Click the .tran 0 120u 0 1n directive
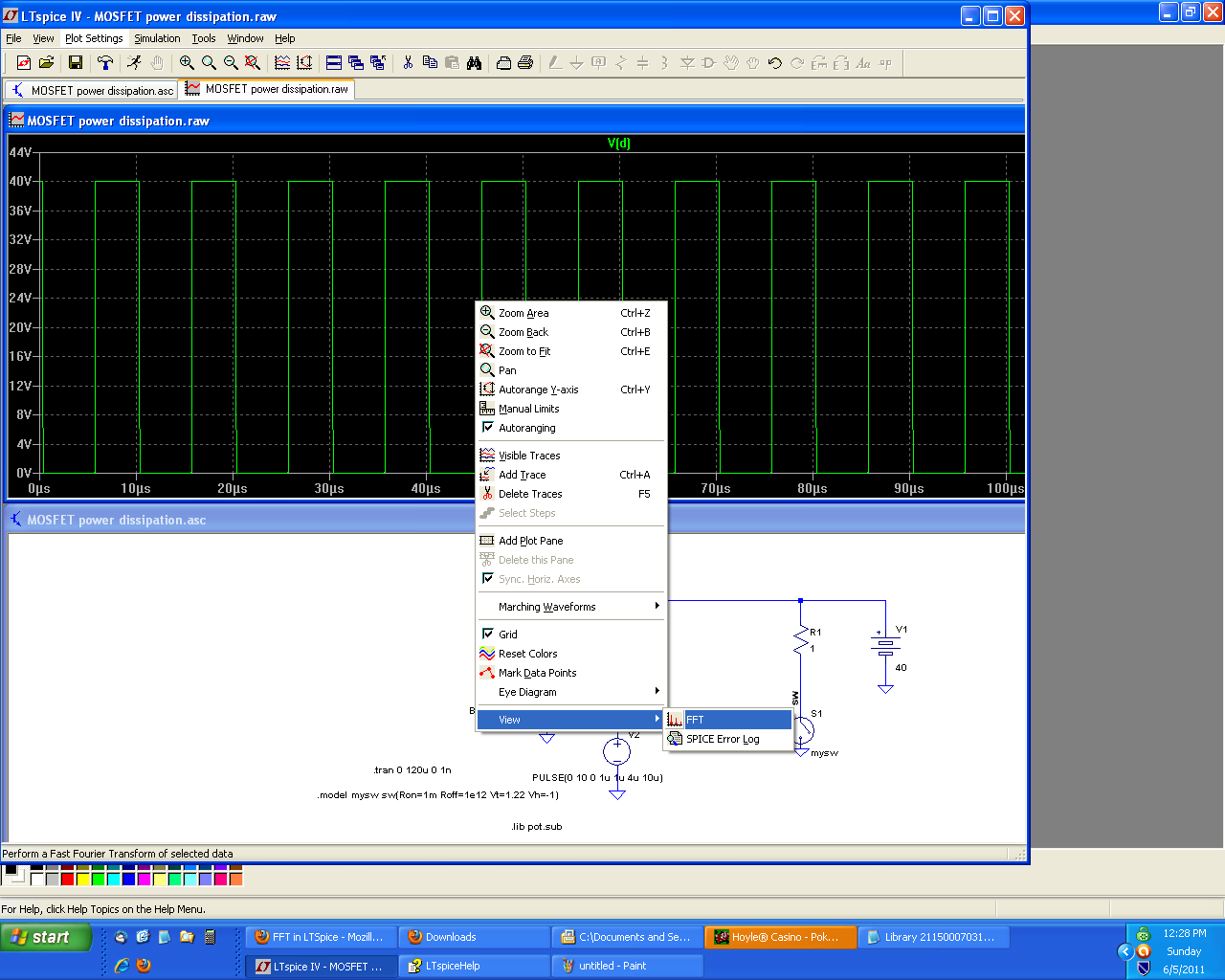1225x980 pixels. pos(412,769)
